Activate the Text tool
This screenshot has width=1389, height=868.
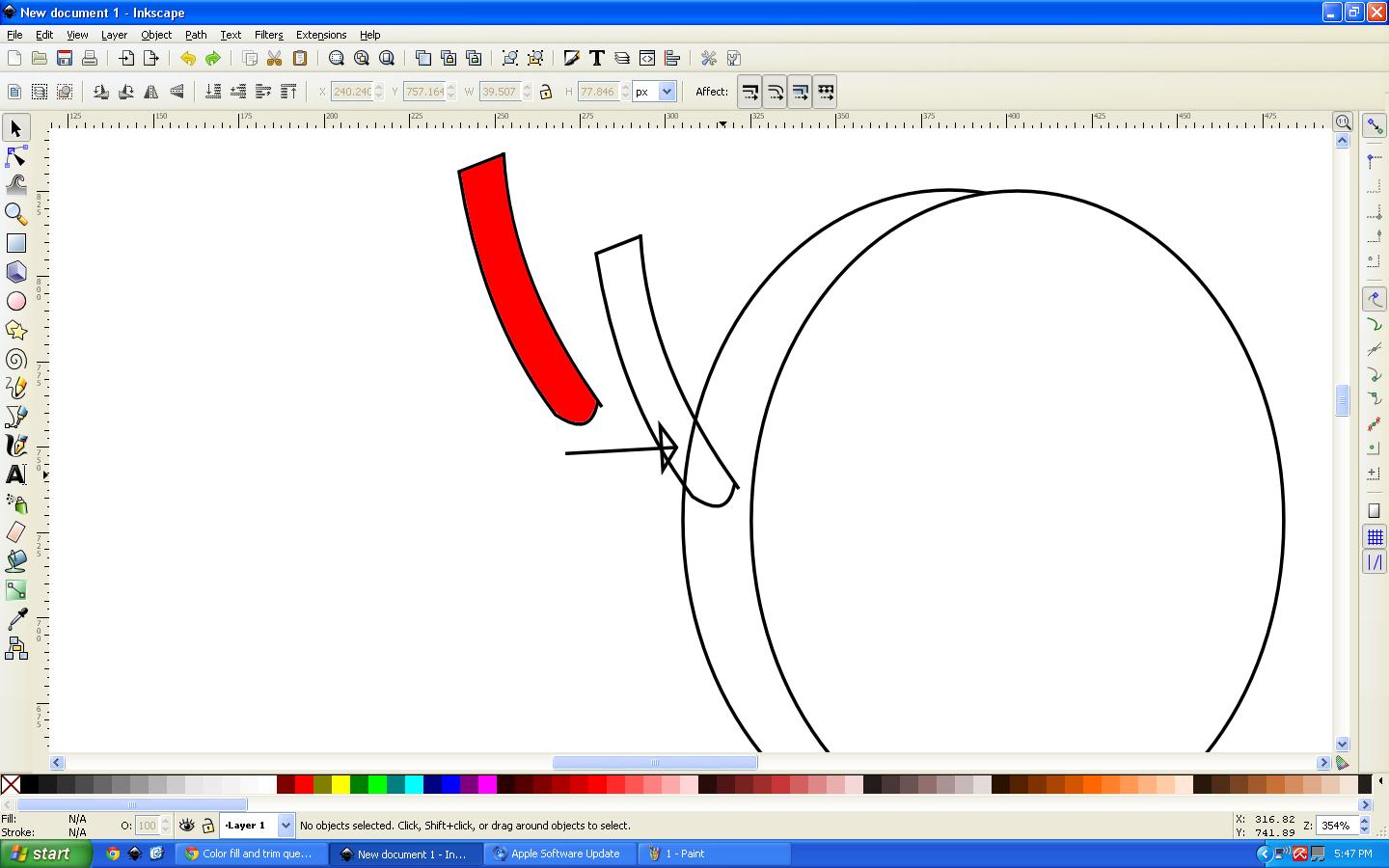coord(16,475)
